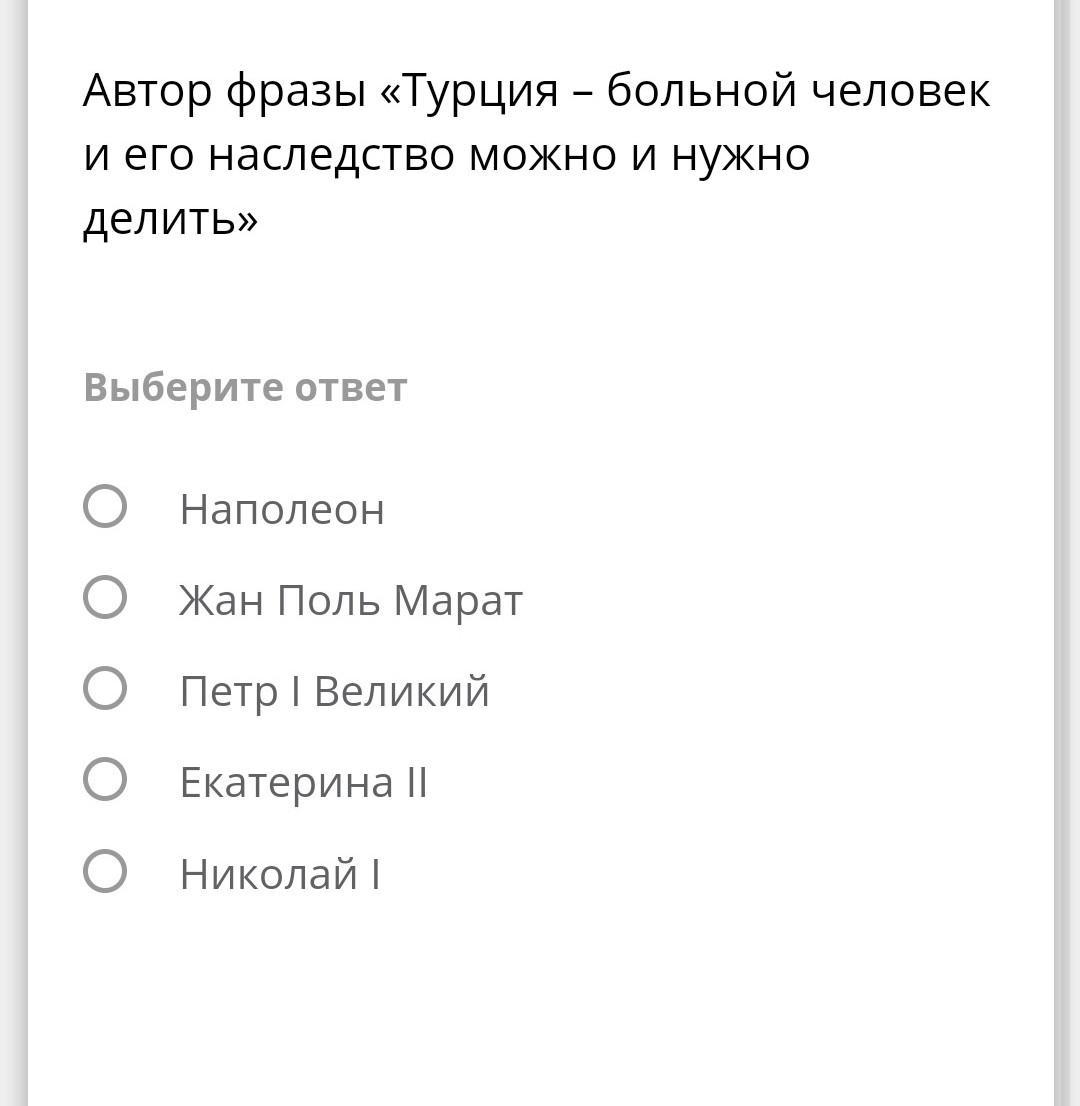
Task: Click the Петр I Великий label text
Action: coord(334,691)
